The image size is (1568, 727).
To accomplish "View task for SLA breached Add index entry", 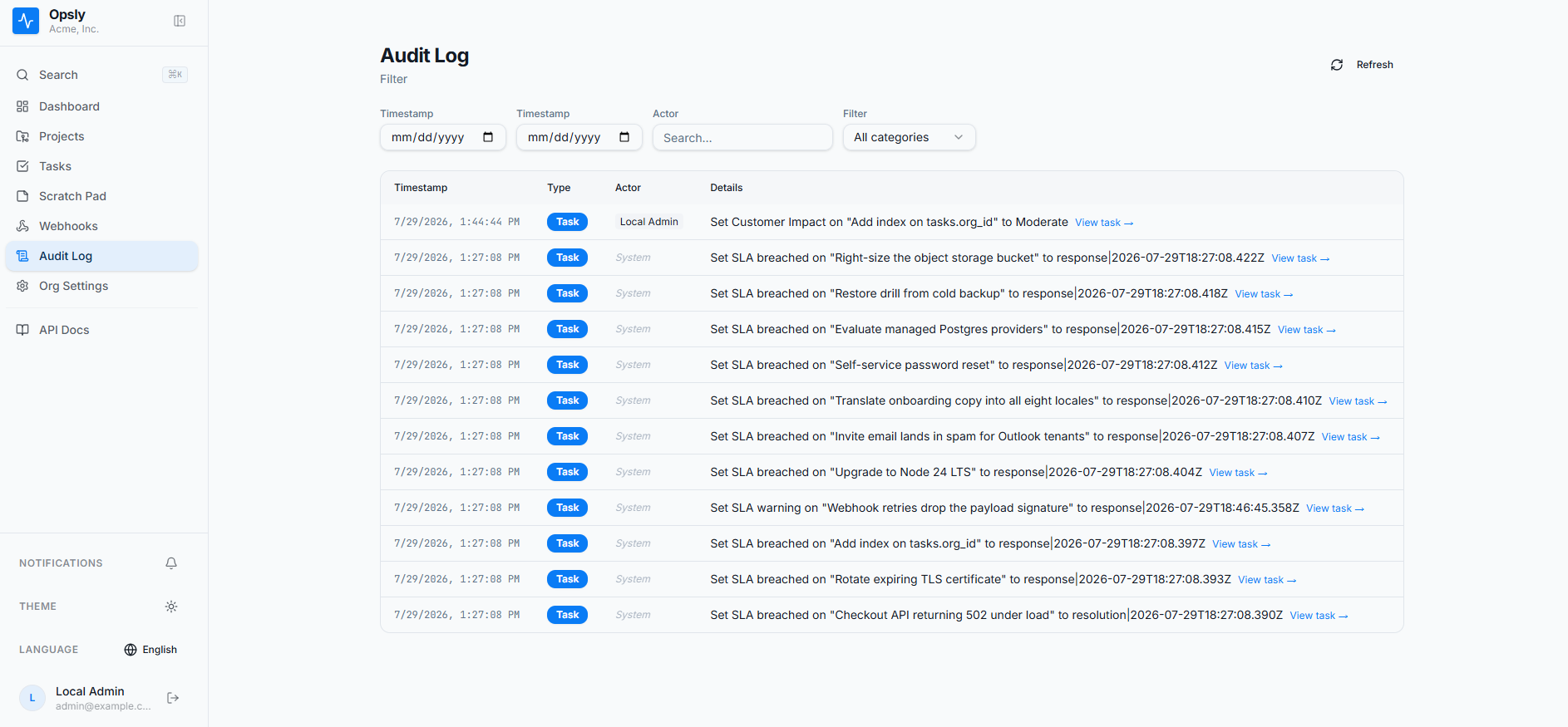I will tap(1241, 544).
